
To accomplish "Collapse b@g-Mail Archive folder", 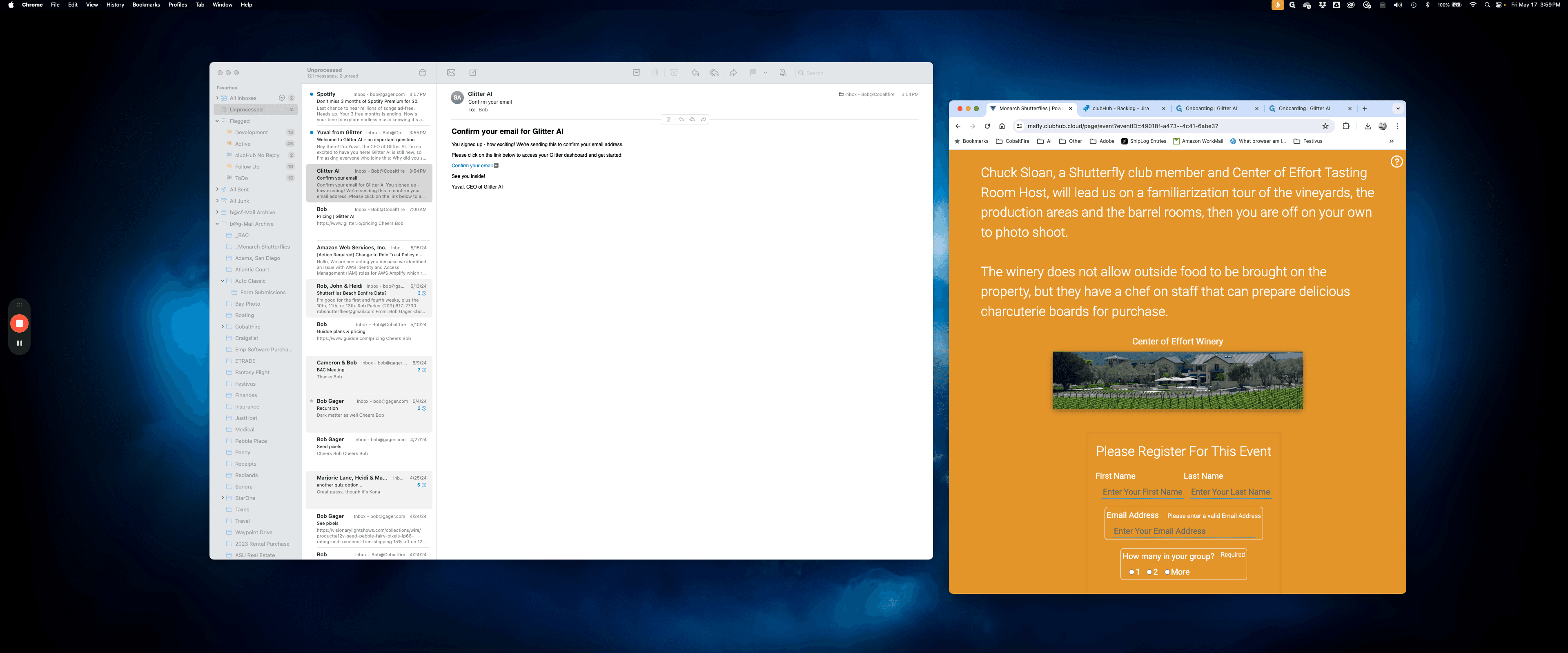I will (217, 224).
